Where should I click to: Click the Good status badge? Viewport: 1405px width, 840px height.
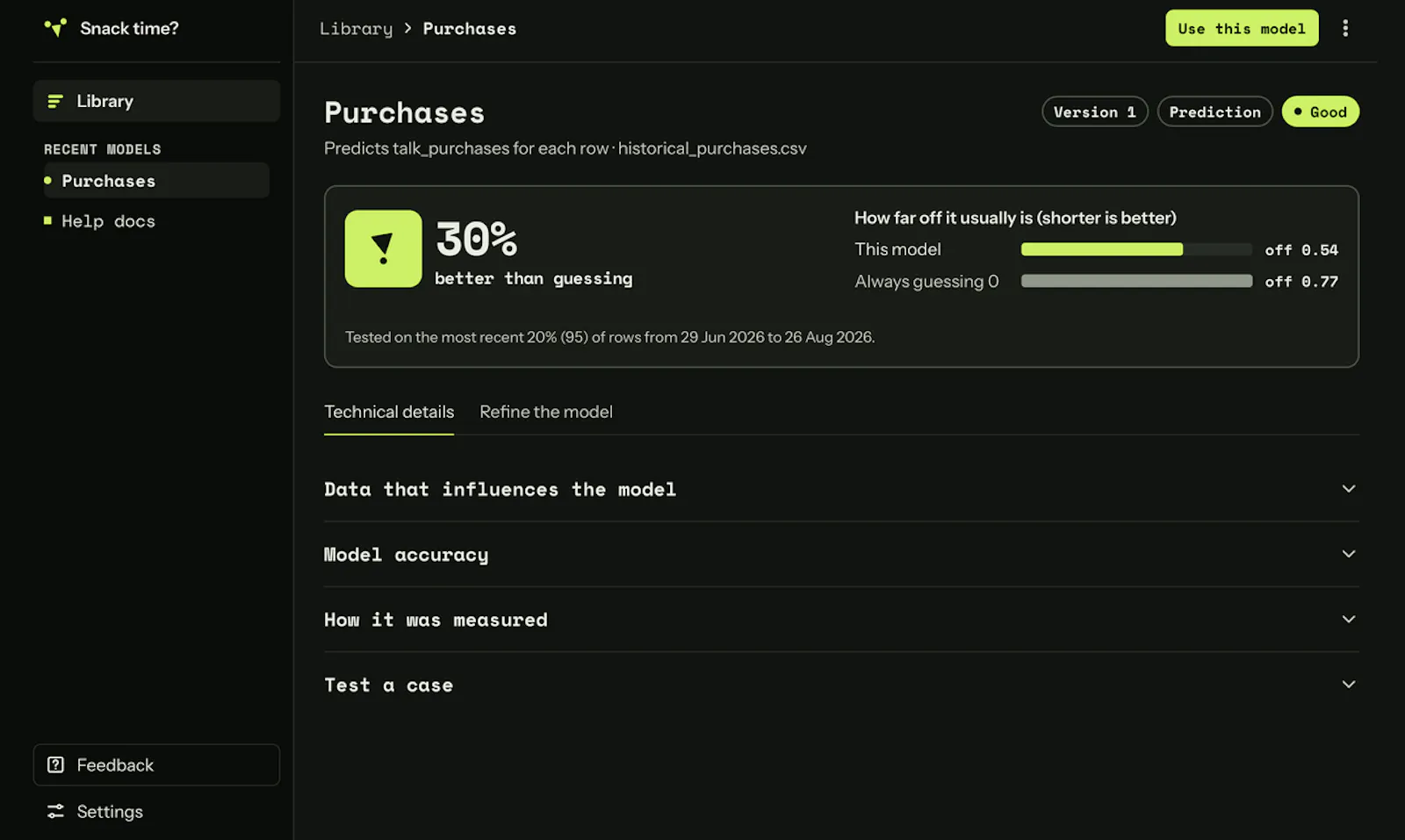(x=1321, y=111)
